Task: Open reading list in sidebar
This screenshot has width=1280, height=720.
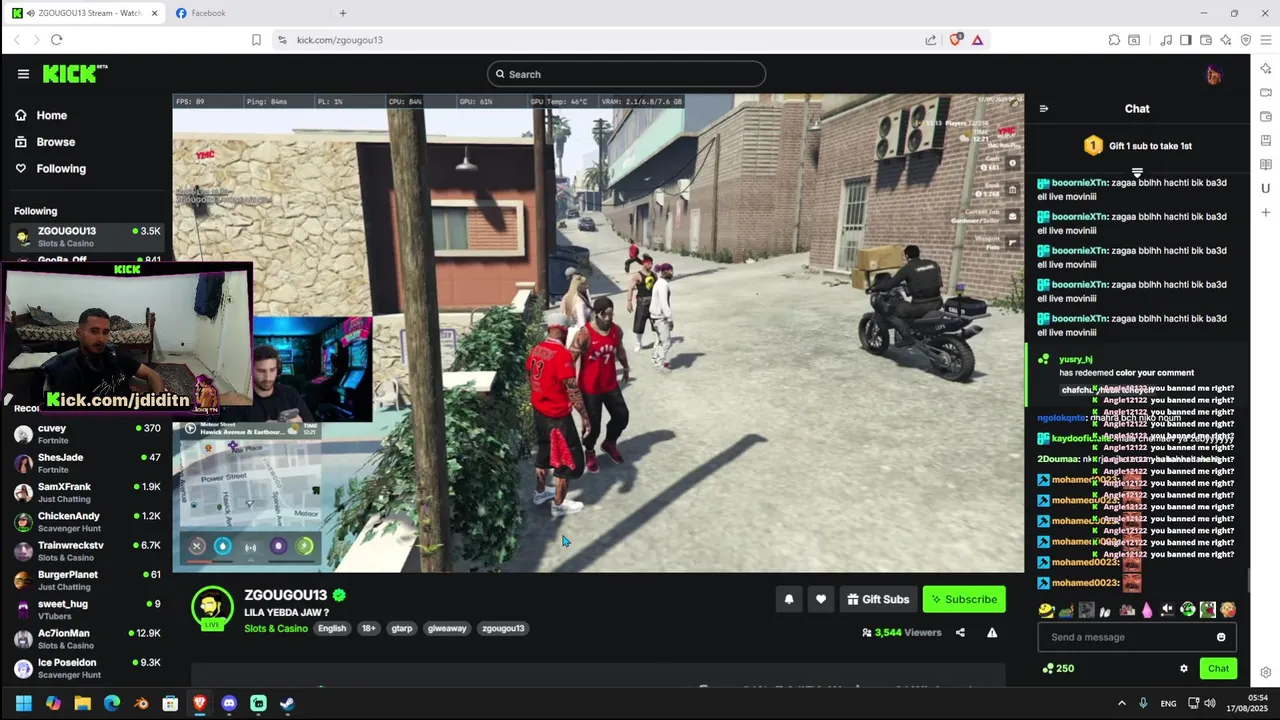Action: [x=1265, y=165]
